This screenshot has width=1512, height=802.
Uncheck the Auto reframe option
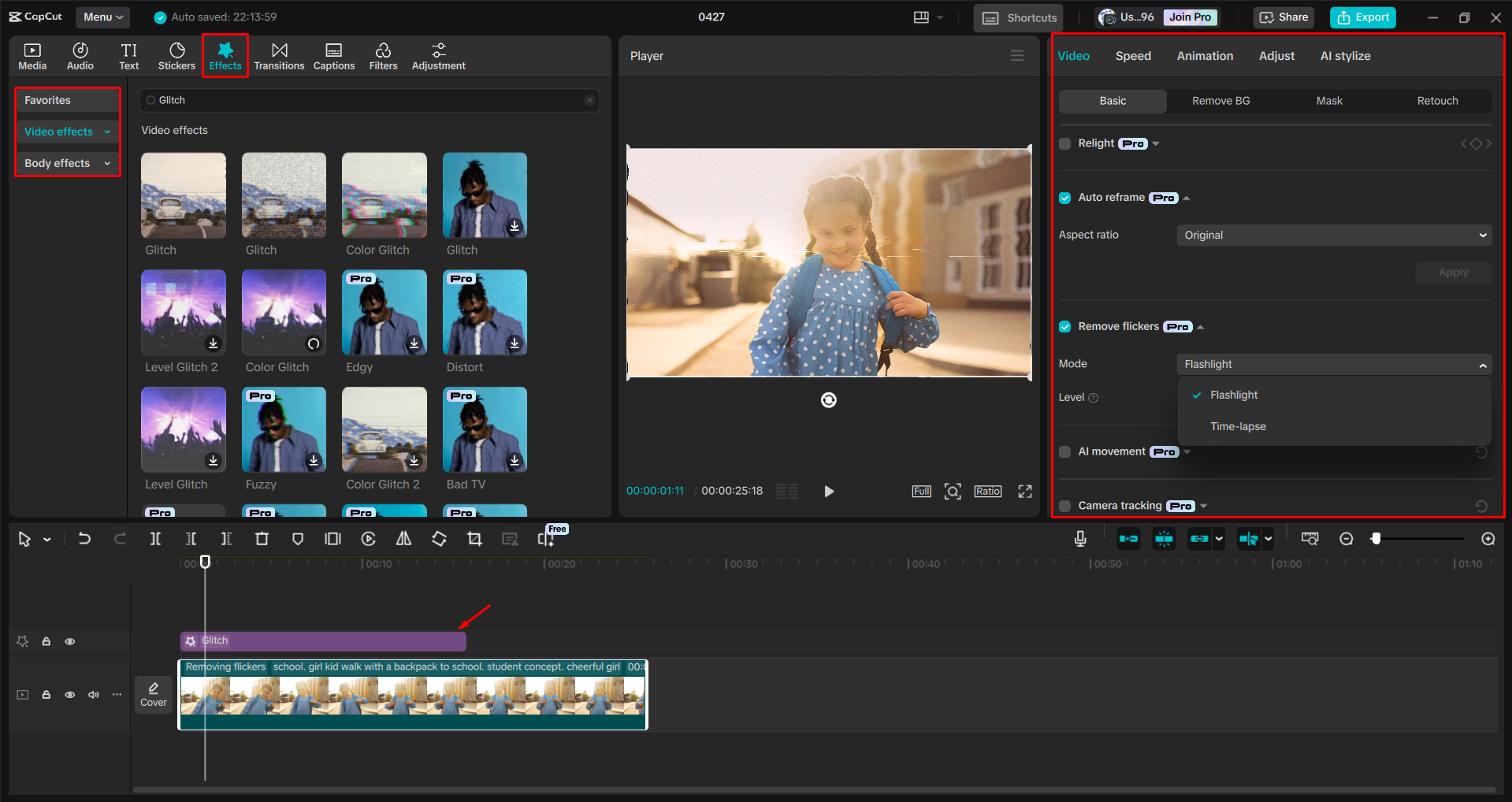click(x=1064, y=198)
